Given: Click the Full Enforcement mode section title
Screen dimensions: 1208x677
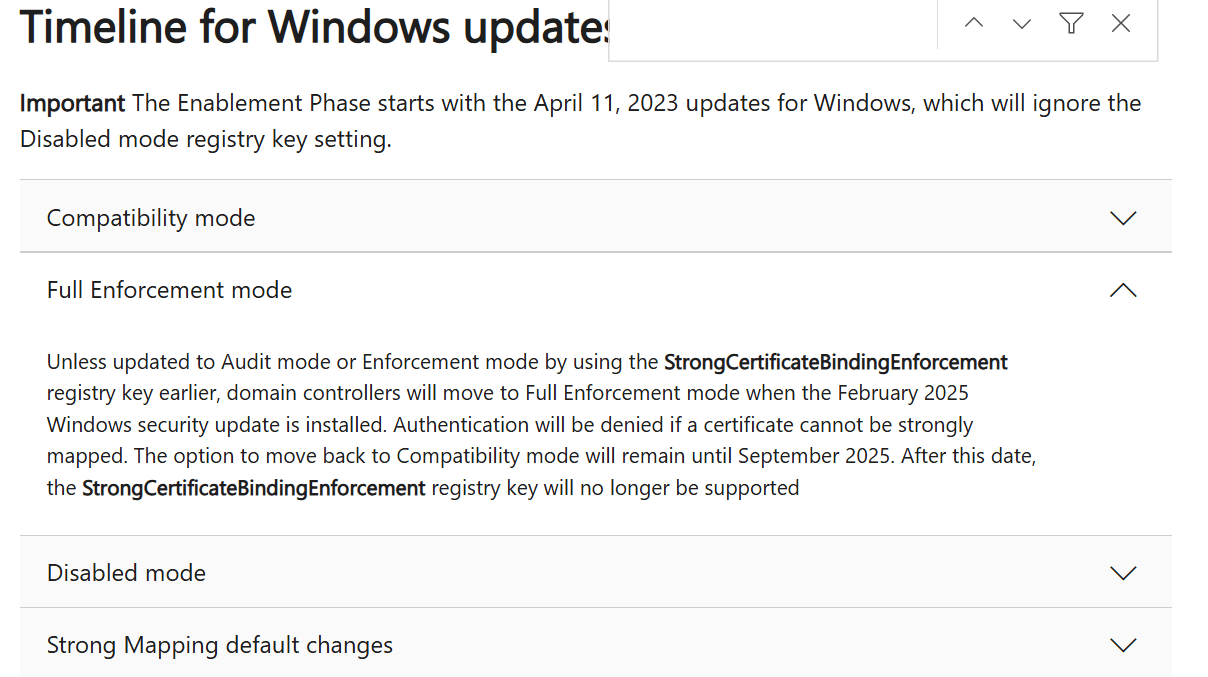Looking at the screenshot, I should click(x=170, y=290).
